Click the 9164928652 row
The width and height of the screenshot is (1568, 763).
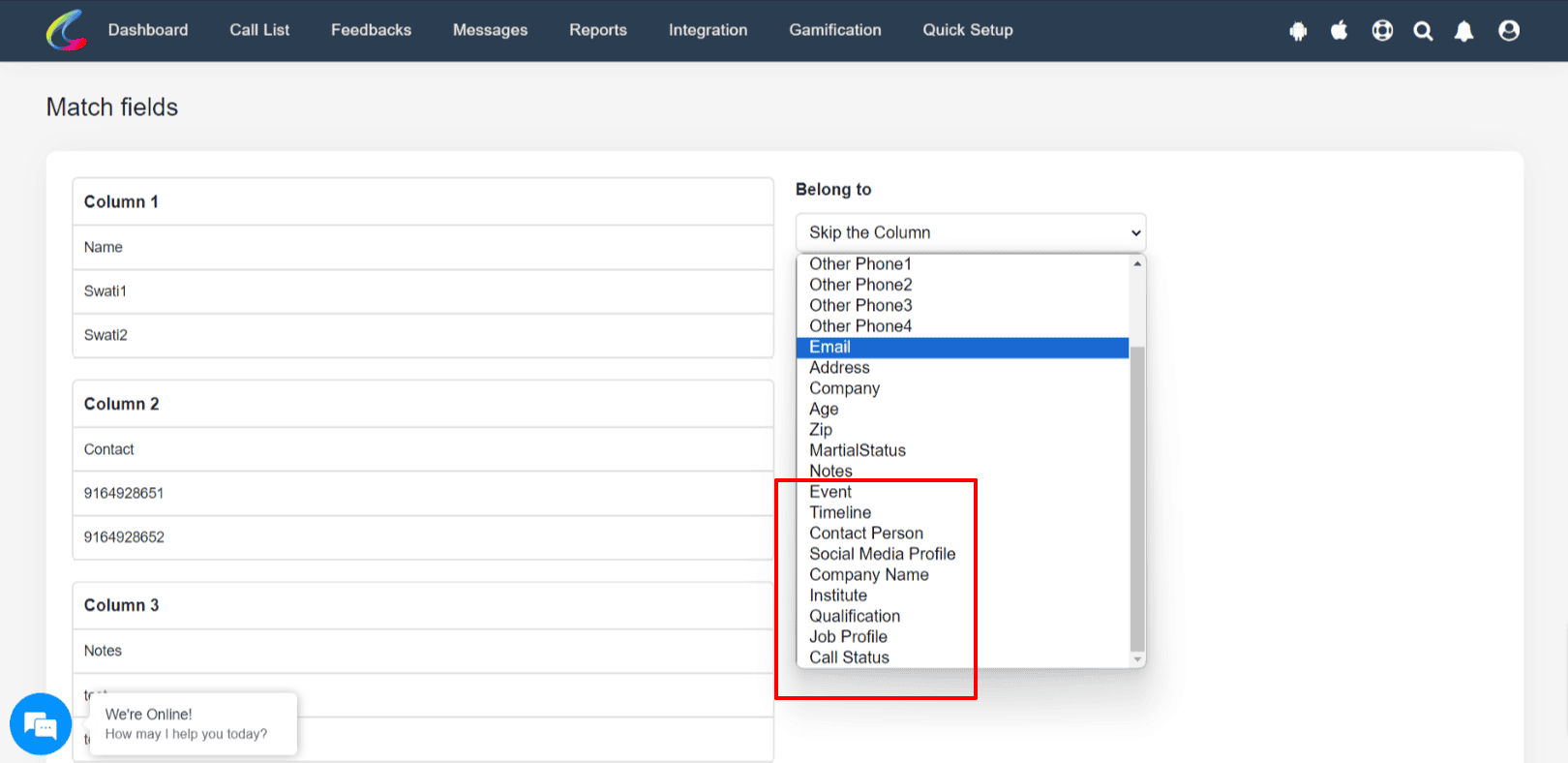(423, 537)
